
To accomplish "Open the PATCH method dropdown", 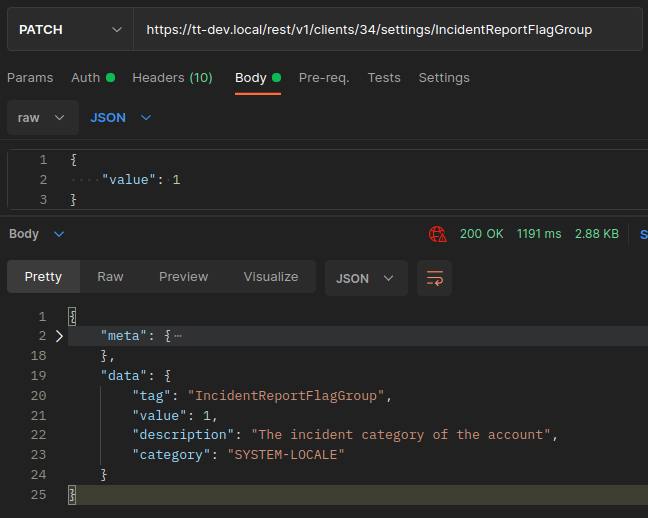I will [70, 30].
